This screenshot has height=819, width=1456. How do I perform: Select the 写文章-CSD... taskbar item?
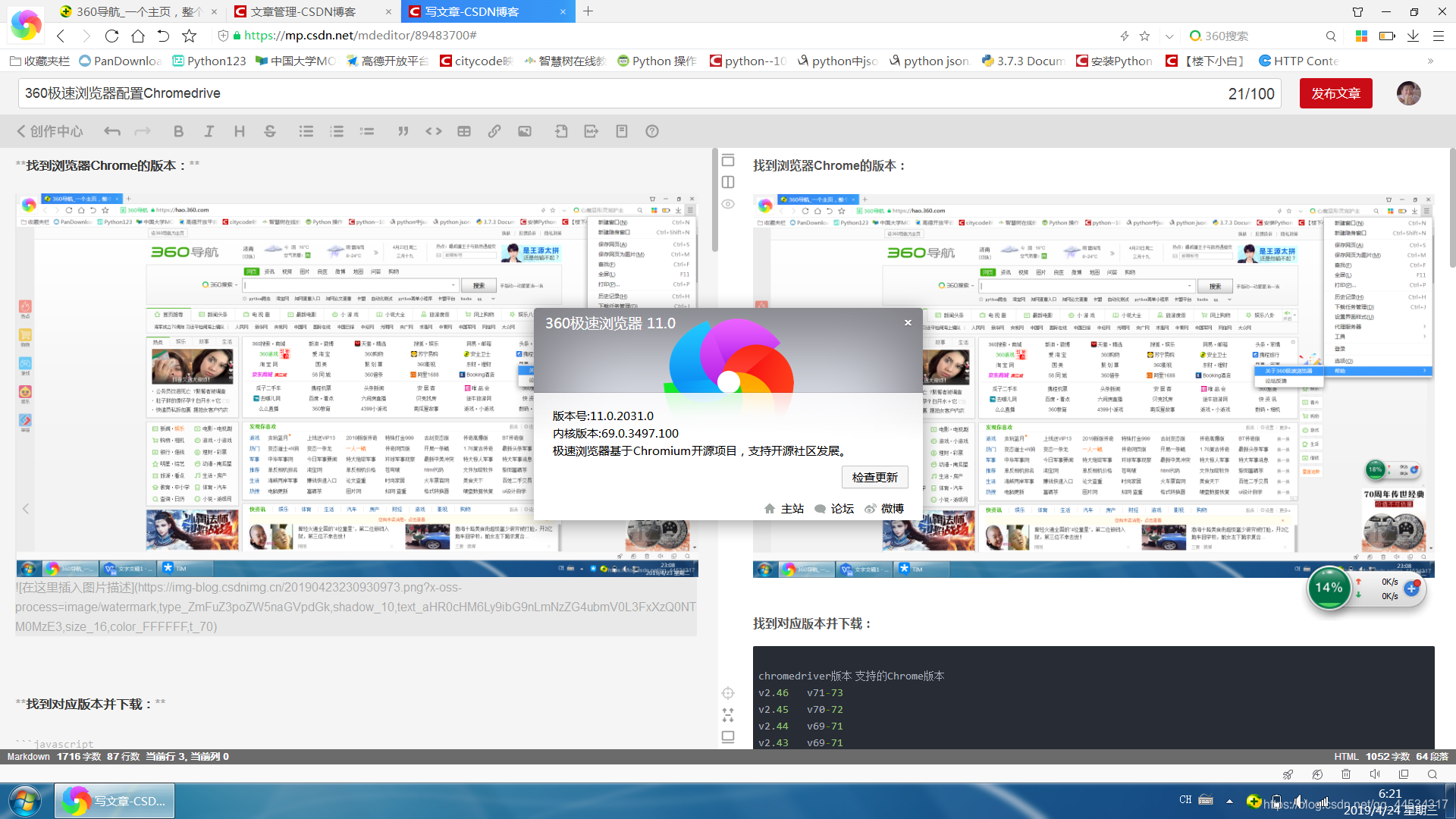tap(115, 801)
